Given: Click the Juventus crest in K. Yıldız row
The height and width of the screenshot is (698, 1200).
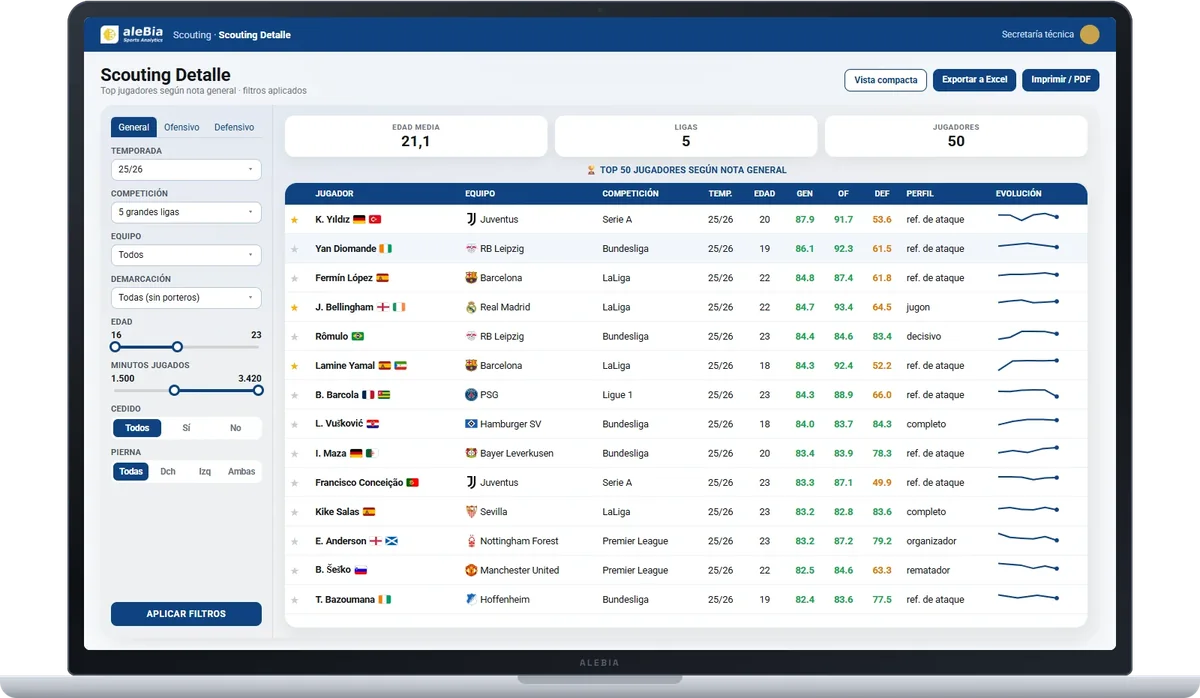Looking at the screenshot, I should click(x=471, y=219).
